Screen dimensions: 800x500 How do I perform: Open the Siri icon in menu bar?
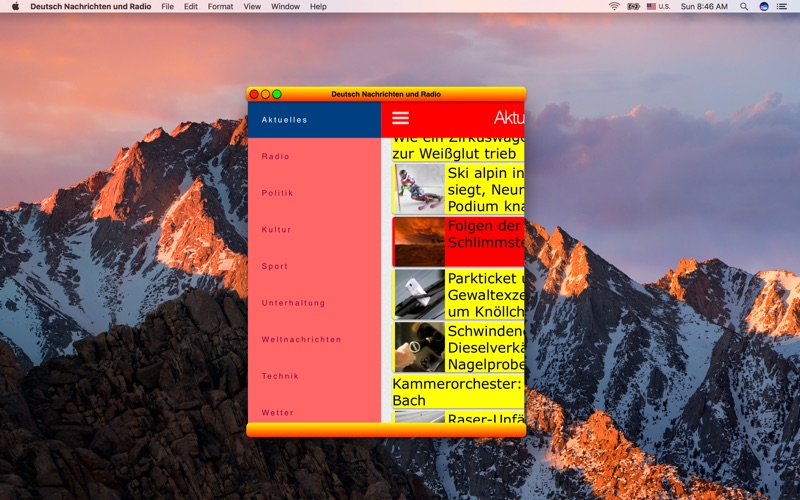[764, 6]
